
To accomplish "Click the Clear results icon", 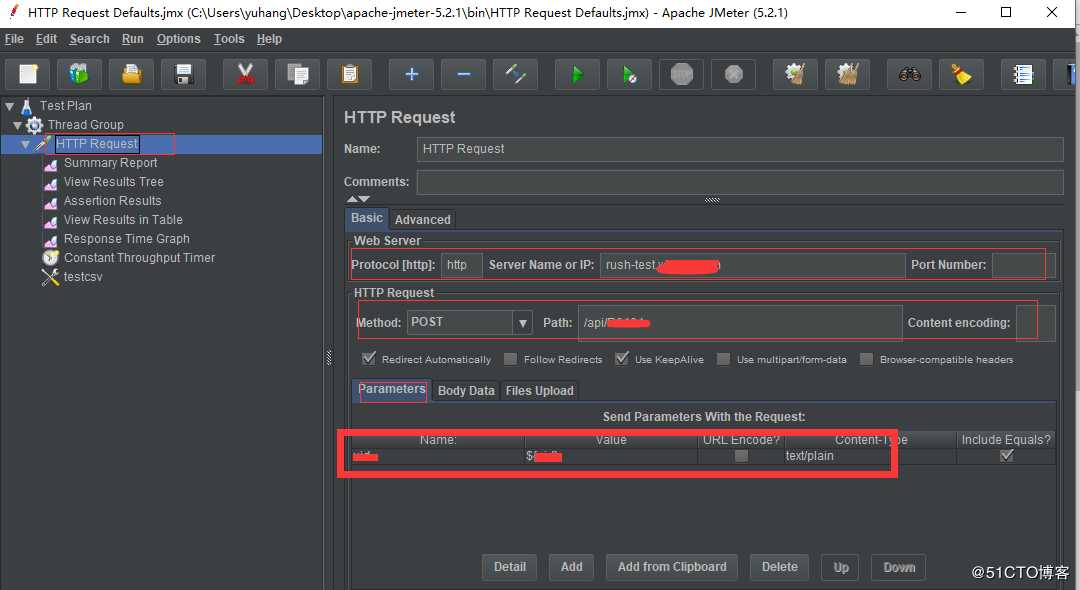I will tap(796, 74).
